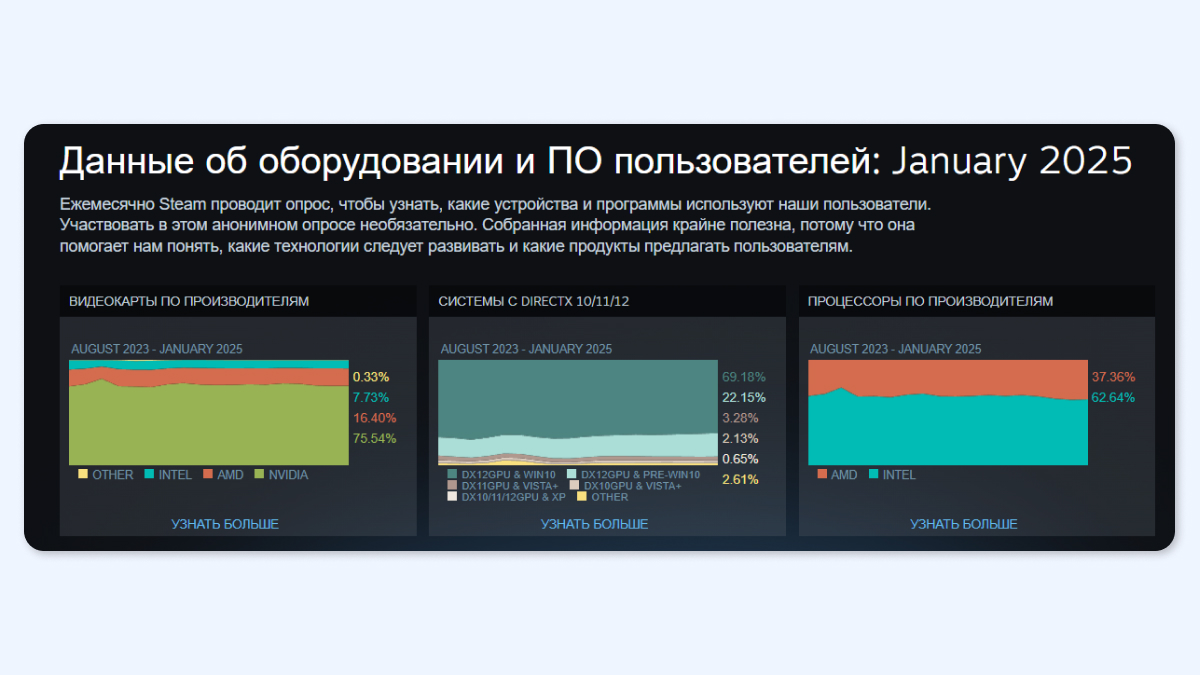Click the page title ending 'January 2025'
This screenshot has height=675, width=1200.
(596, 161)
